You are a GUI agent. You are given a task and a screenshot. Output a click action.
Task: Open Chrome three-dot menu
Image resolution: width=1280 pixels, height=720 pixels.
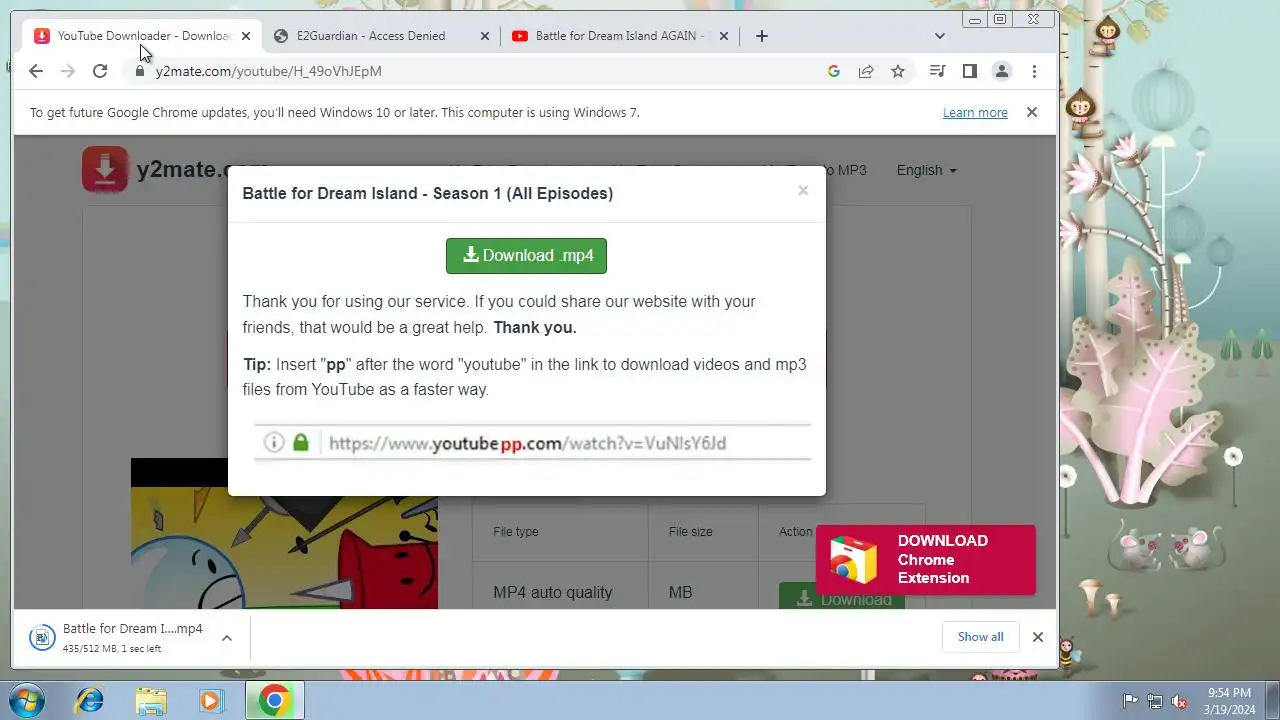pyautogui.click(x=1034, y=71)
